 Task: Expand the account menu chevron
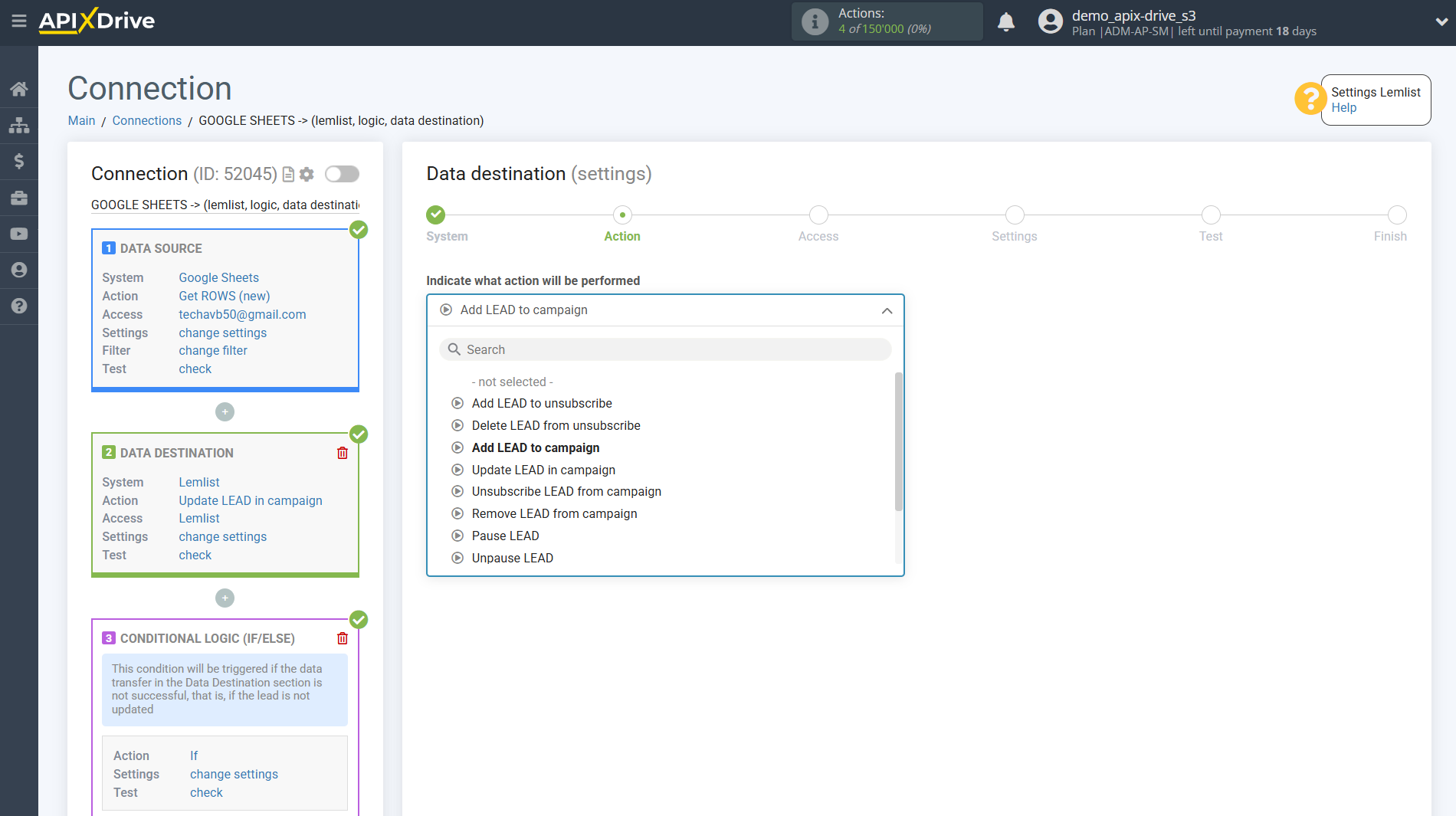coord(1441,21)
